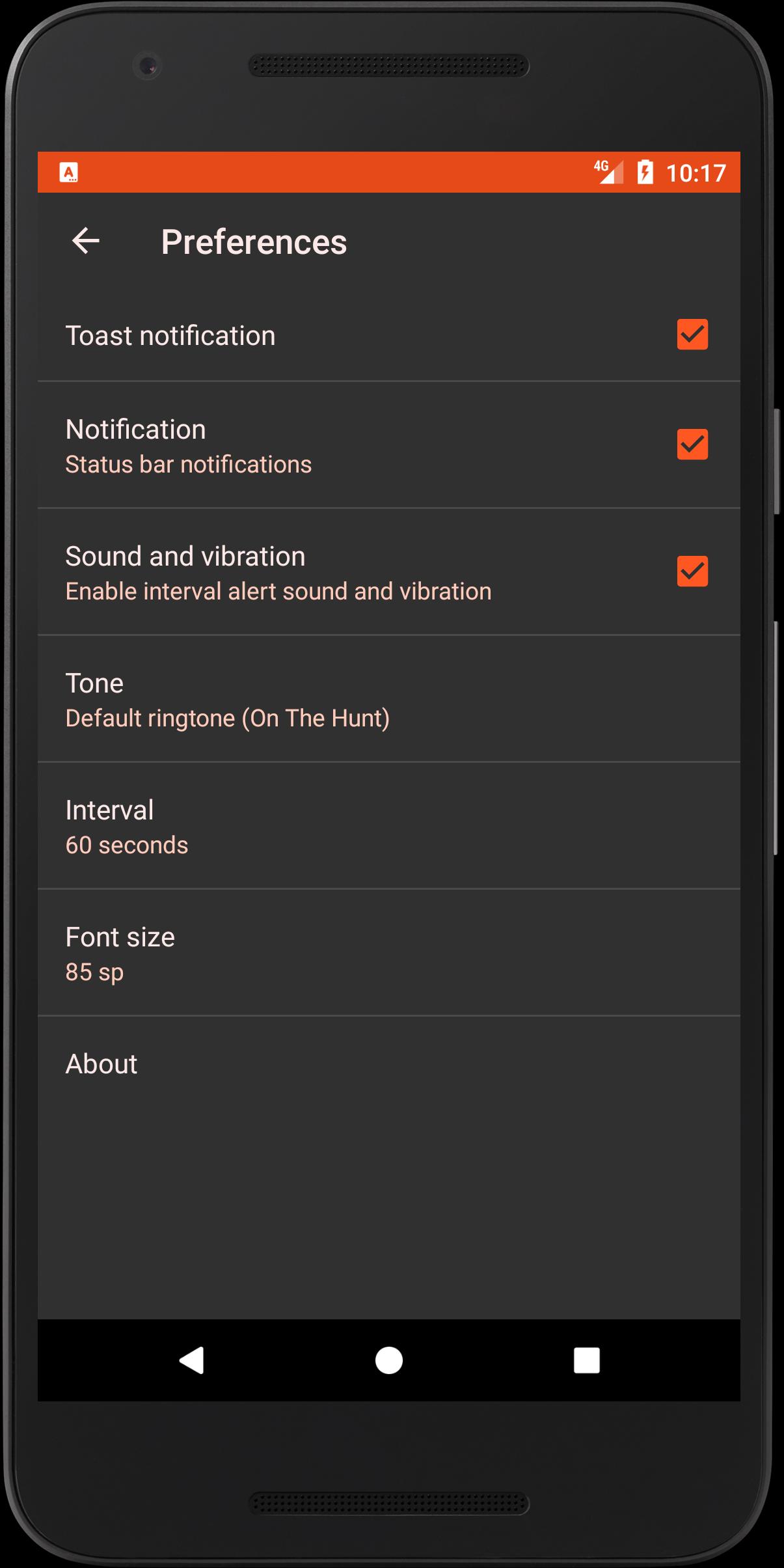Select the About menu entry
This screenshot has height=1568, width=784.
pos(389,1064)
